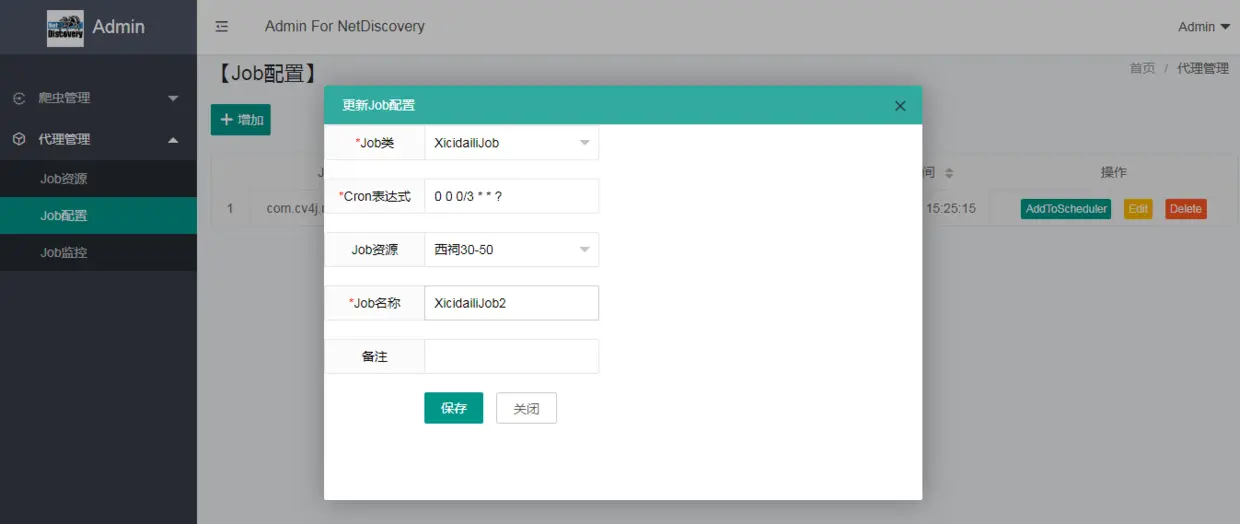Click AddToScheduler in the table row

[1066, 209]
